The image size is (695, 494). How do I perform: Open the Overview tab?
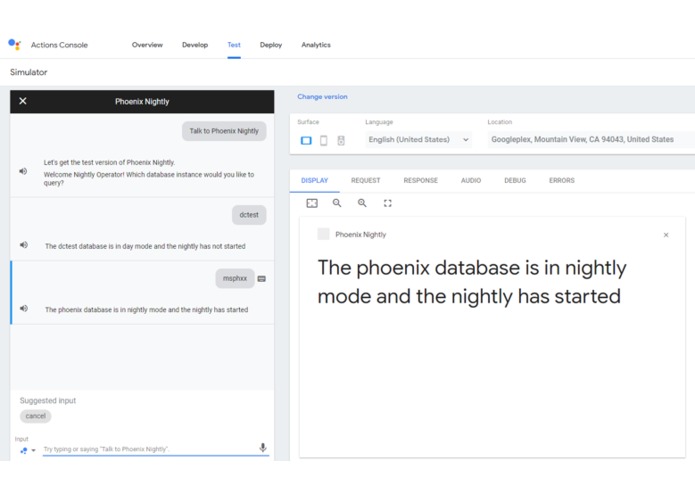[147, 45]
